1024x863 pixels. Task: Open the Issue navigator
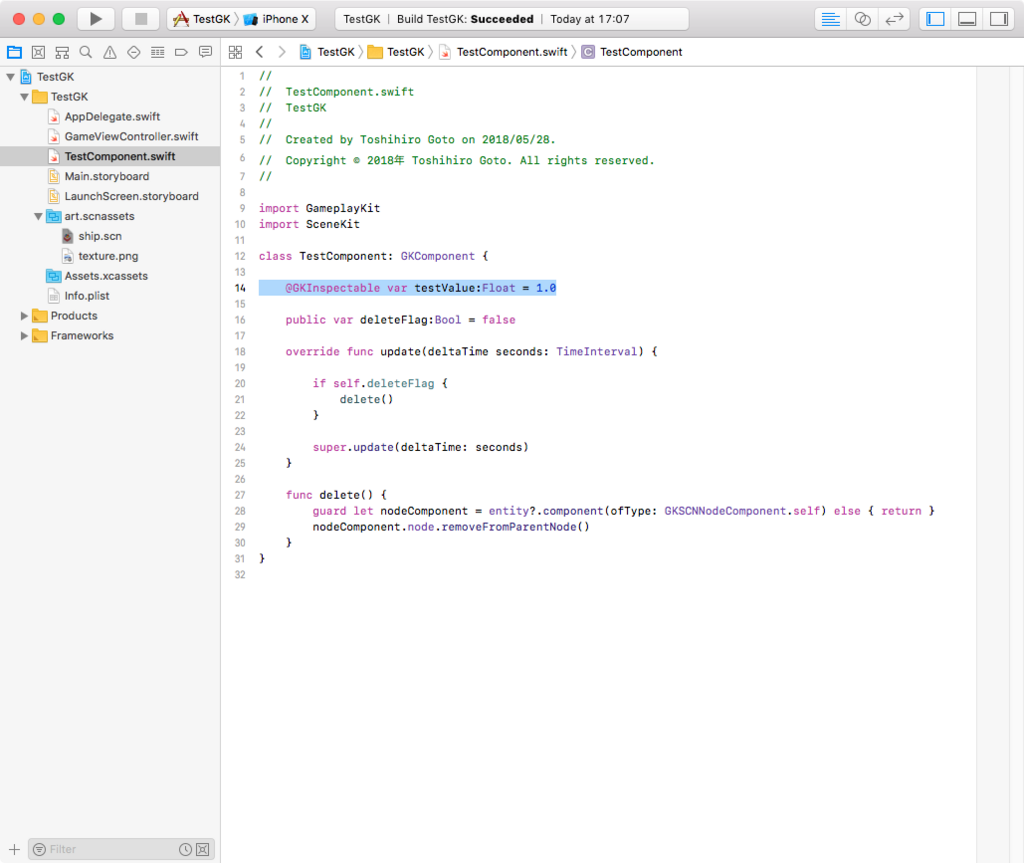(x=110, y=52)
